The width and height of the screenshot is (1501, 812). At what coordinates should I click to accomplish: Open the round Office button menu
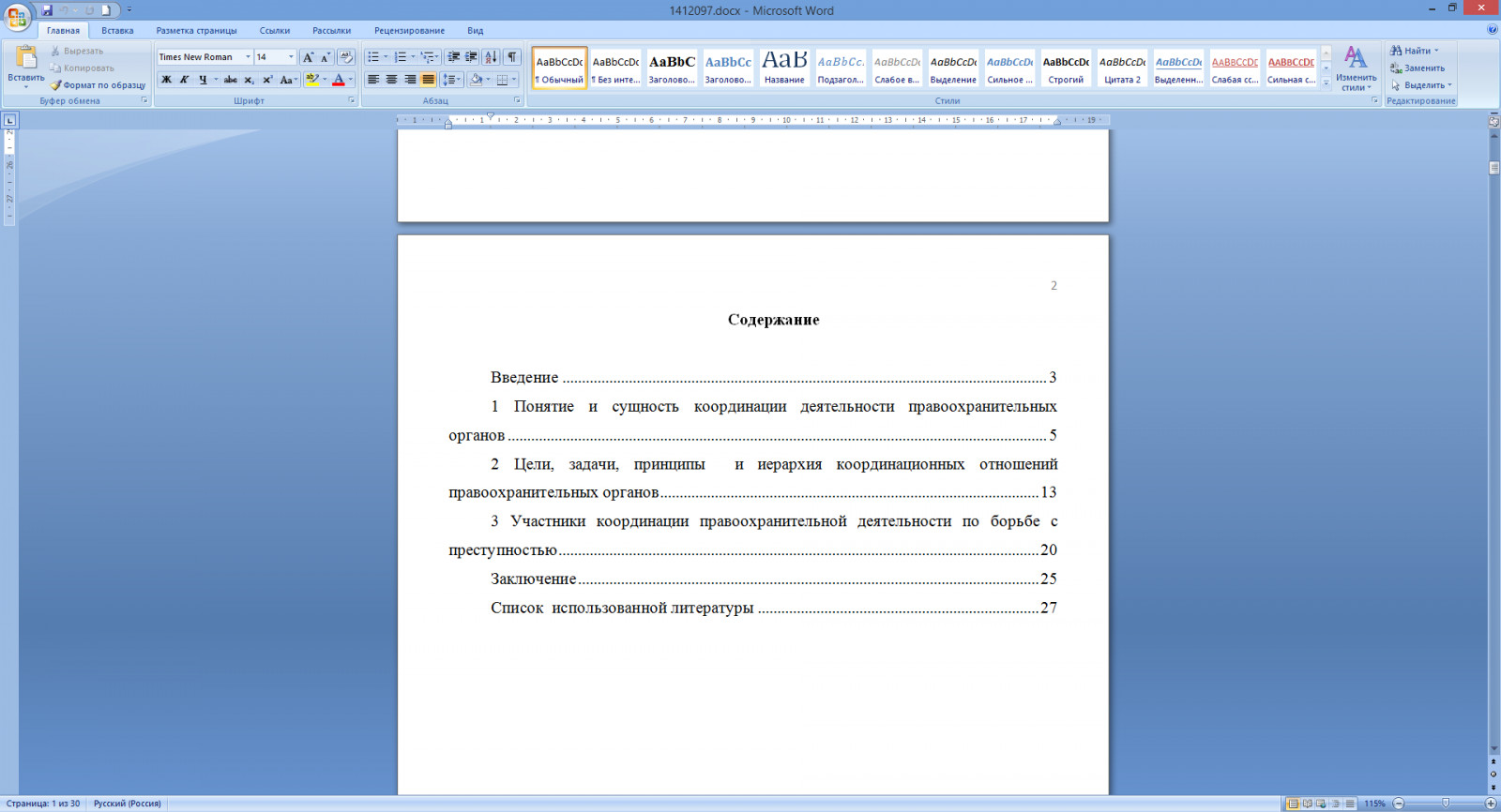[x=17, y=17]
